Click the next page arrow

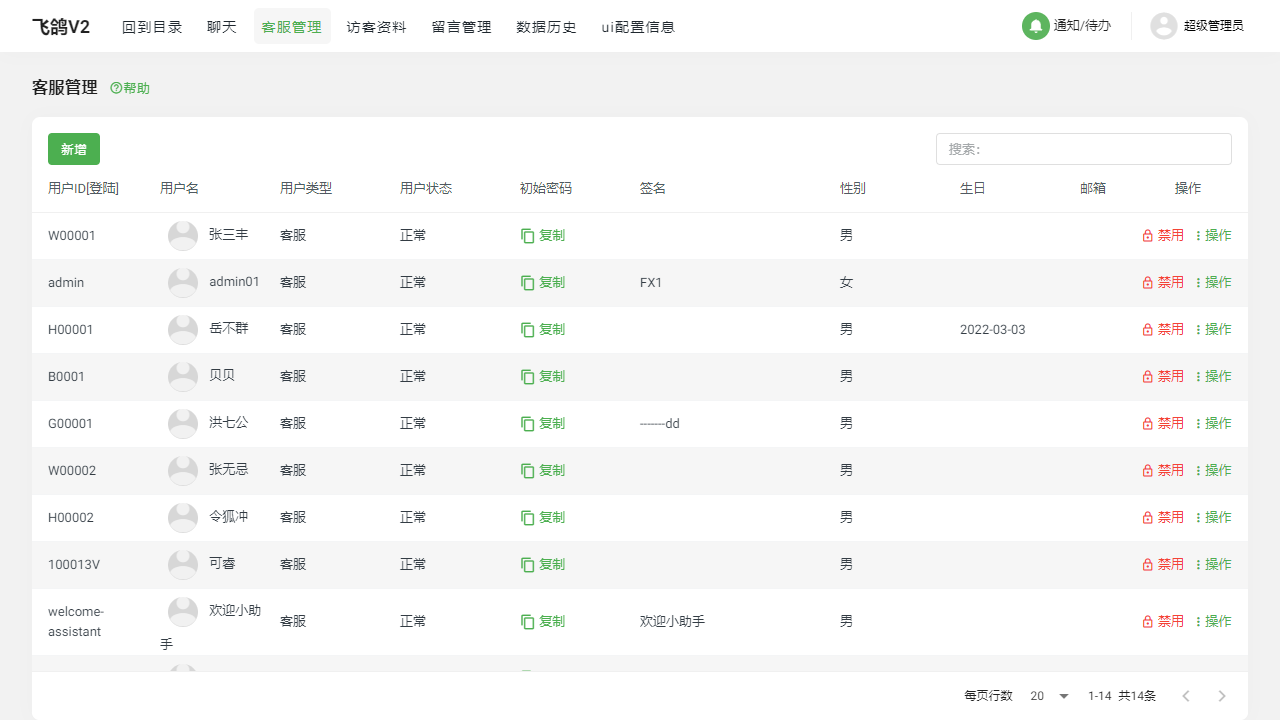1221,696
